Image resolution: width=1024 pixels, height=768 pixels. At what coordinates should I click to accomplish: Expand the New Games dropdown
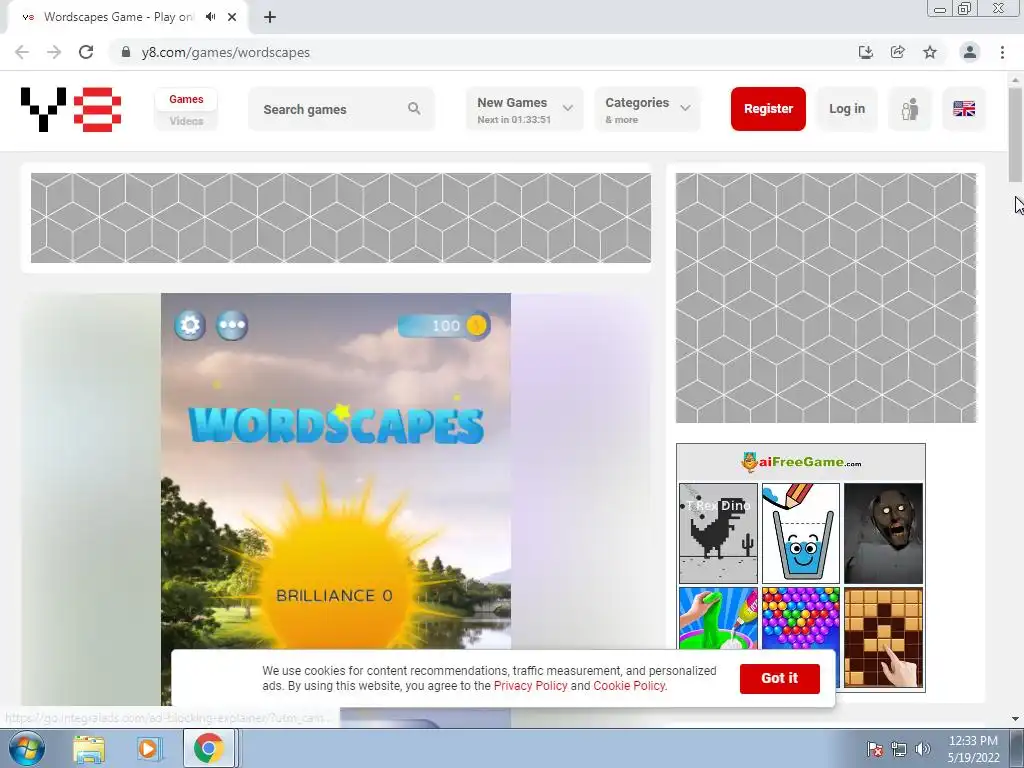coord(524,109)
